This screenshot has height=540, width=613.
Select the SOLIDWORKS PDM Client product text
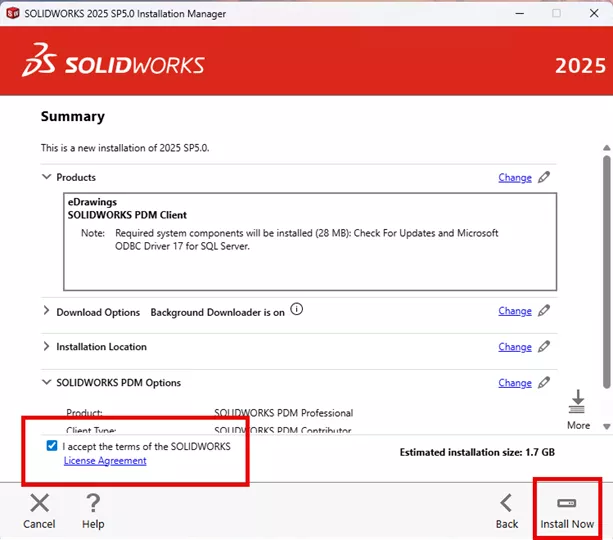coord(127,215)
